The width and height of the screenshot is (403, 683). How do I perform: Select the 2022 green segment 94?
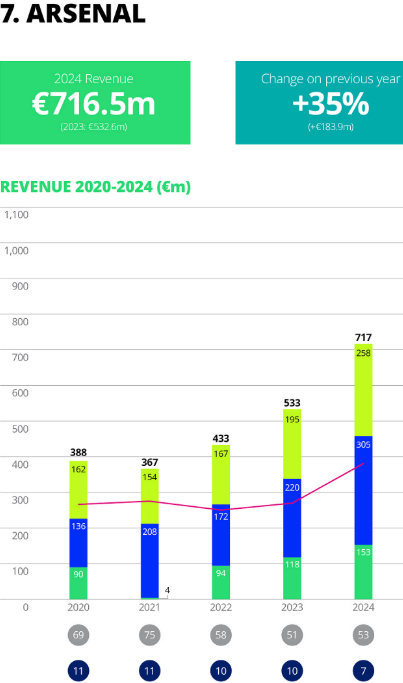click(x=221, y=583)
